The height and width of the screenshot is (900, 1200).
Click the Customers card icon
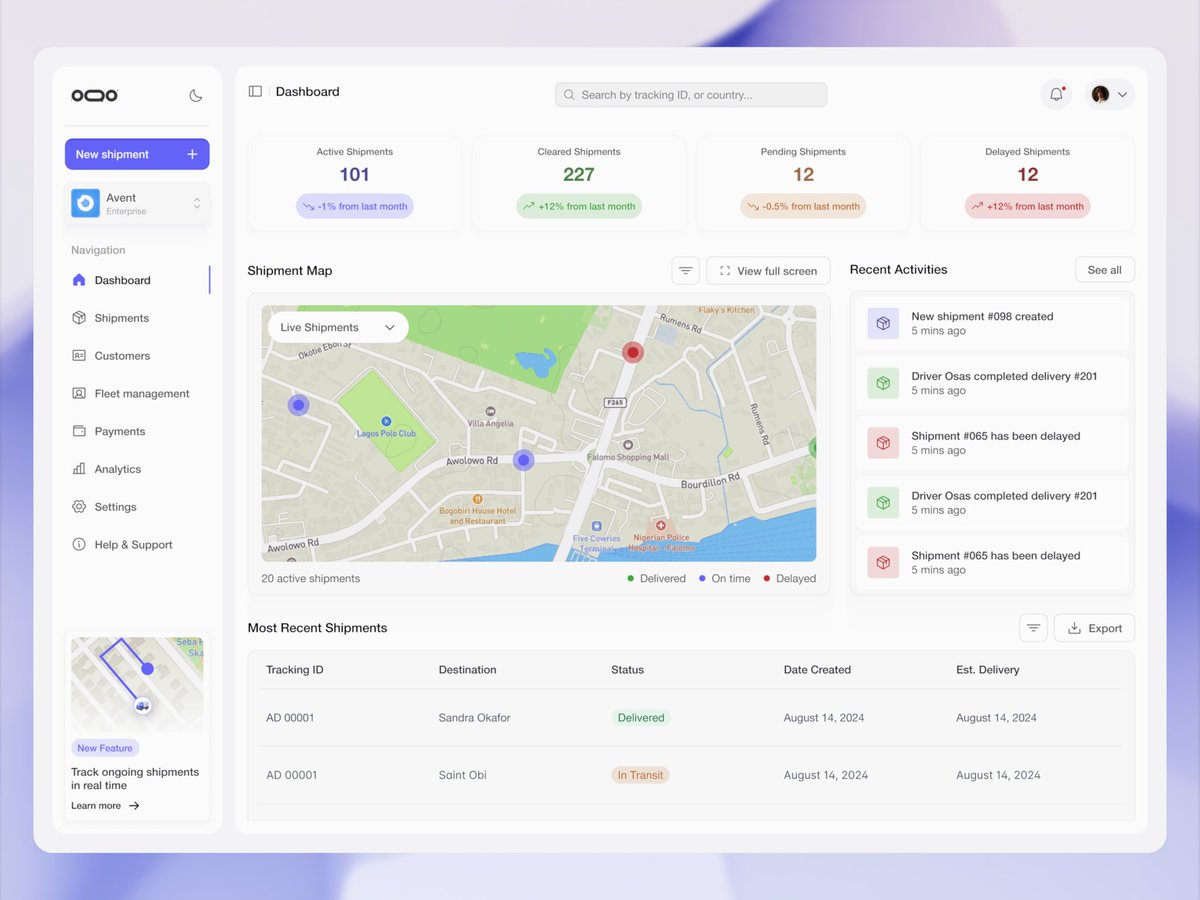pyautogui.click(x=79, y=356)
